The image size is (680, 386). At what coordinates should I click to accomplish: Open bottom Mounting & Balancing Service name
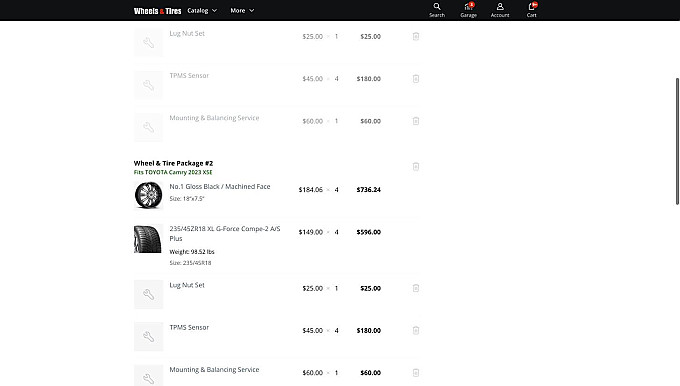(214, 370)
